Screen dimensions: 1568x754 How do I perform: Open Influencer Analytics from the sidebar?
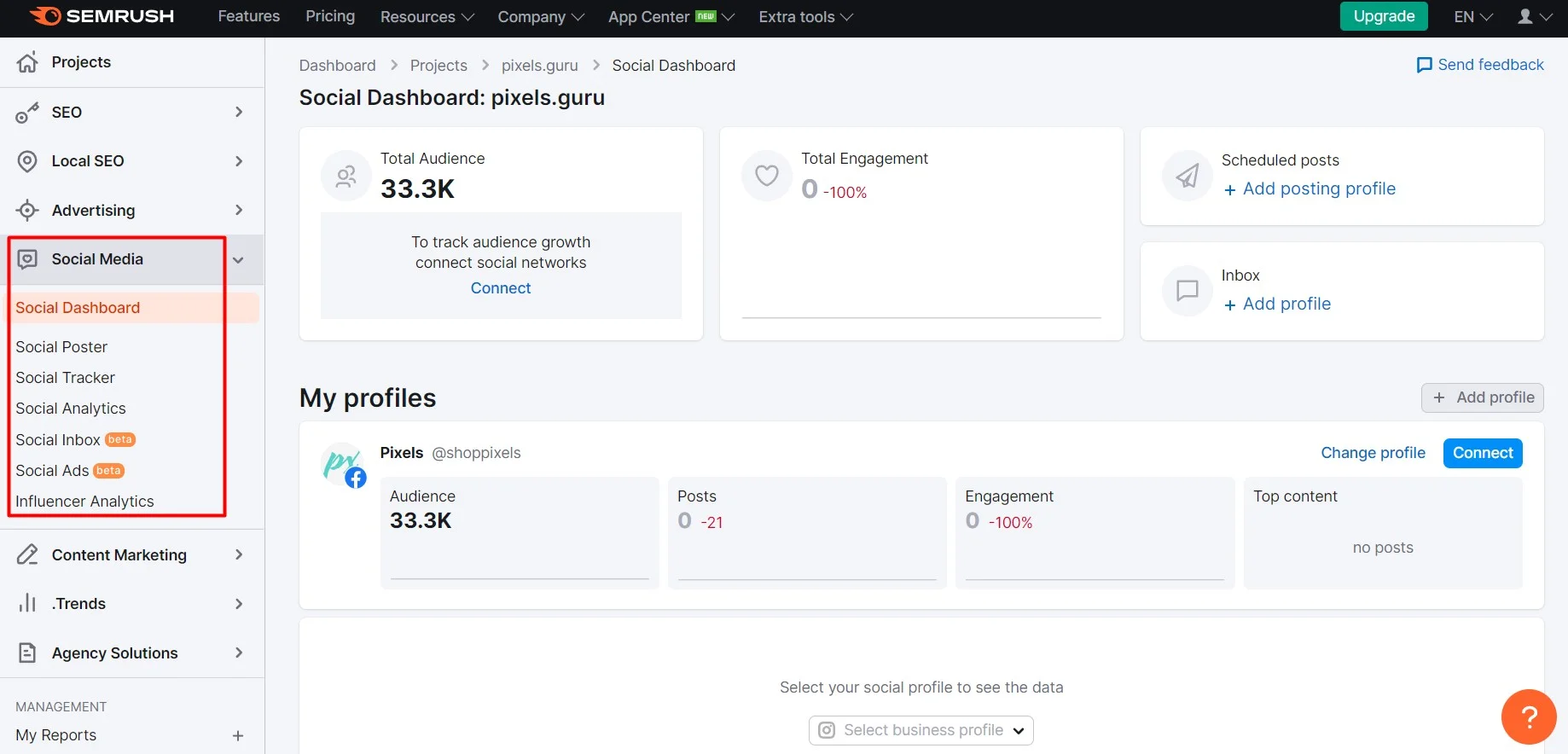(x=84, y=502)
